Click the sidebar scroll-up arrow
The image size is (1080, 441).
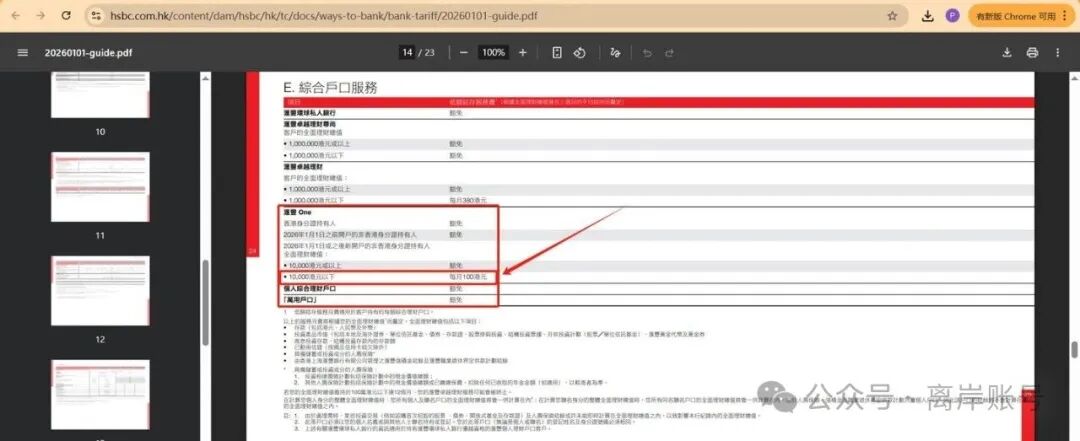click(205, 79)
